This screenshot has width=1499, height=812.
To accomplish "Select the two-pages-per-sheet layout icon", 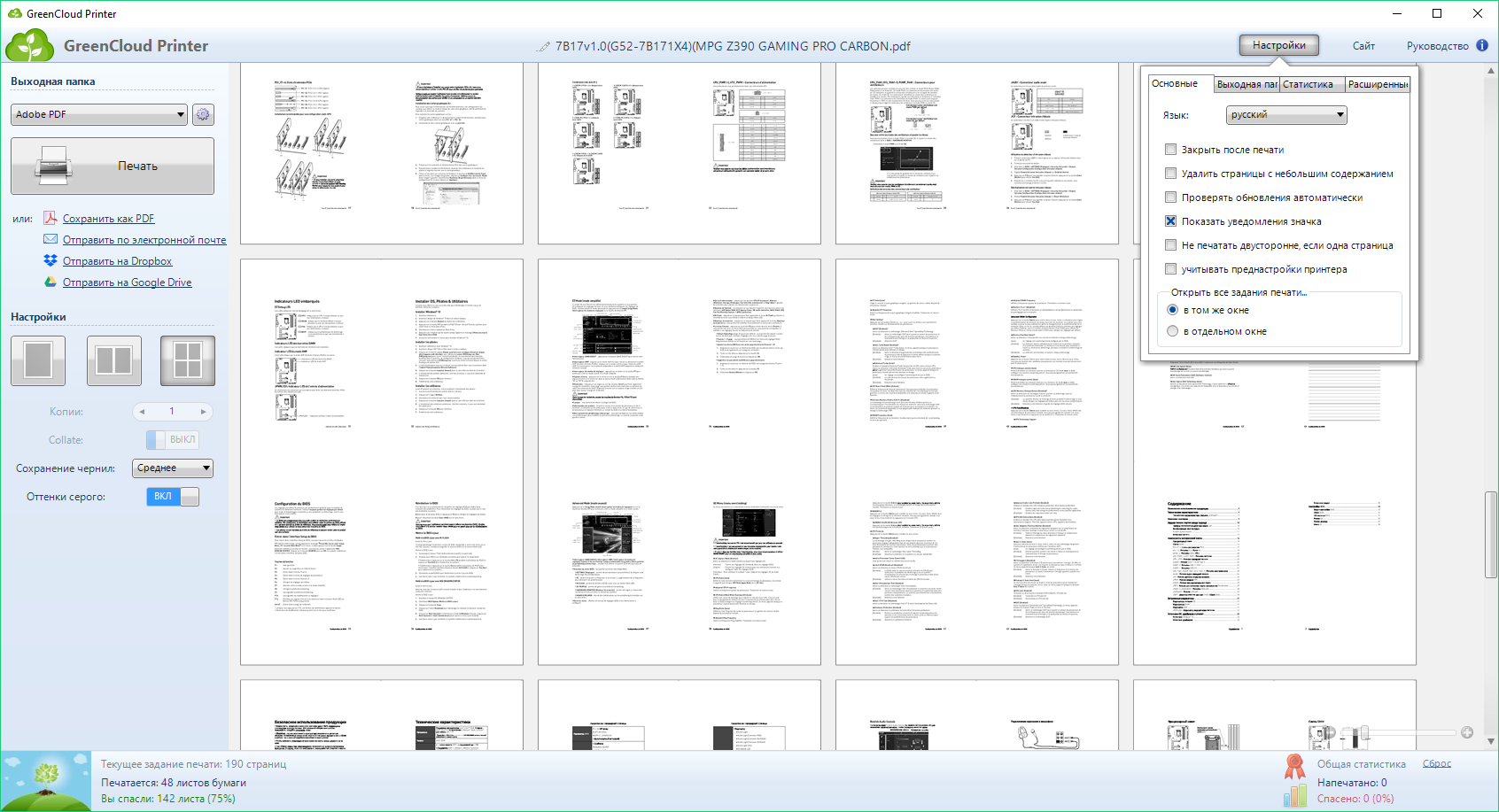I will tap(114, 361).
